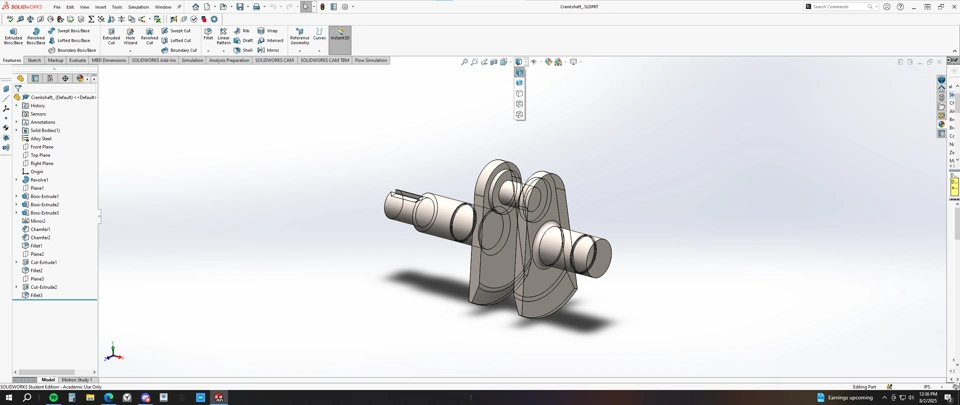960x405 pixels.
Task: Click the Revolved Cut tool
Action: (149, 36)
